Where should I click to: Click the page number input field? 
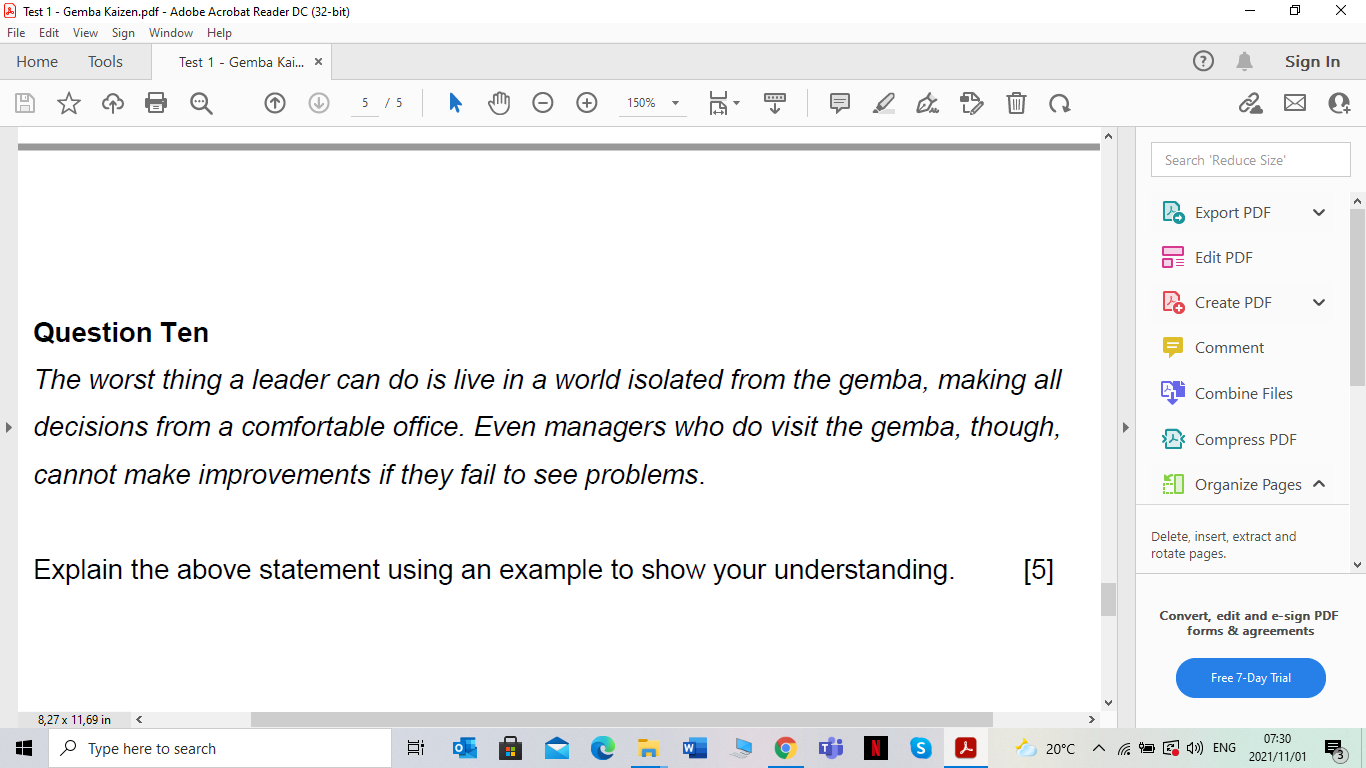365,103
